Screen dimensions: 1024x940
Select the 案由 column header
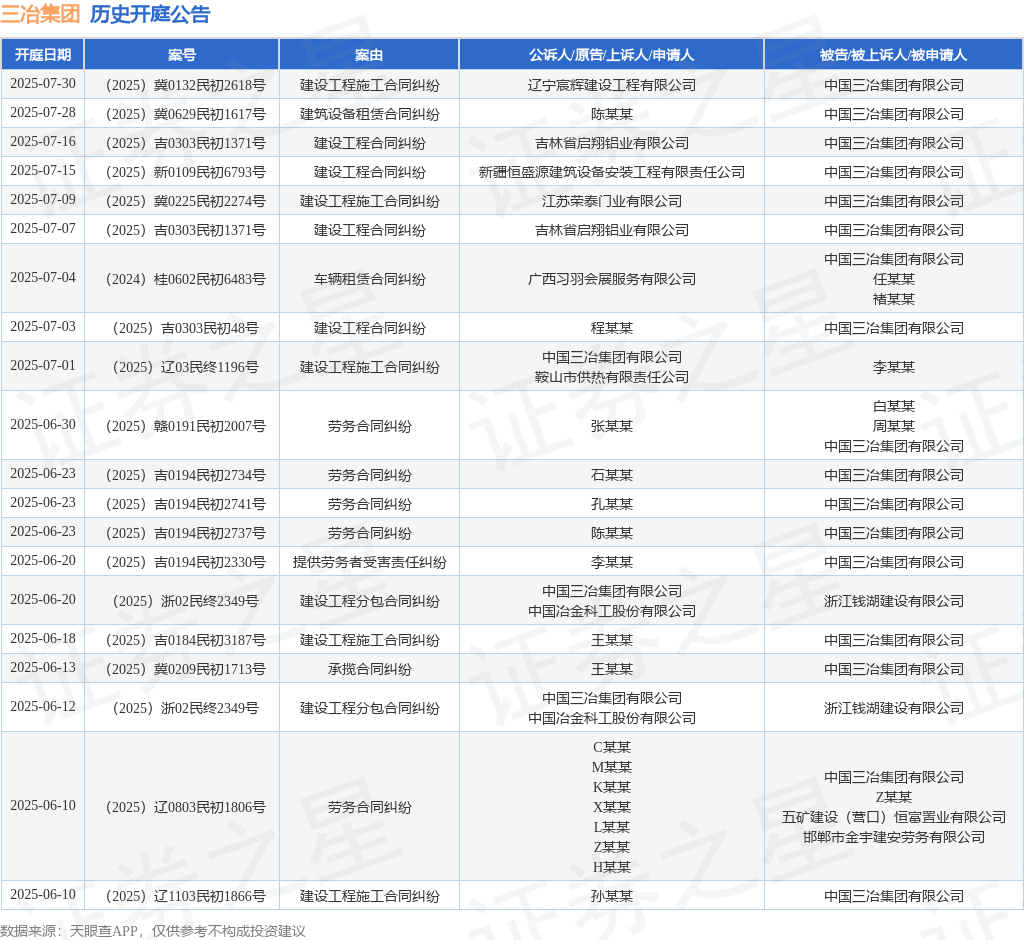[x=369, y=55]
